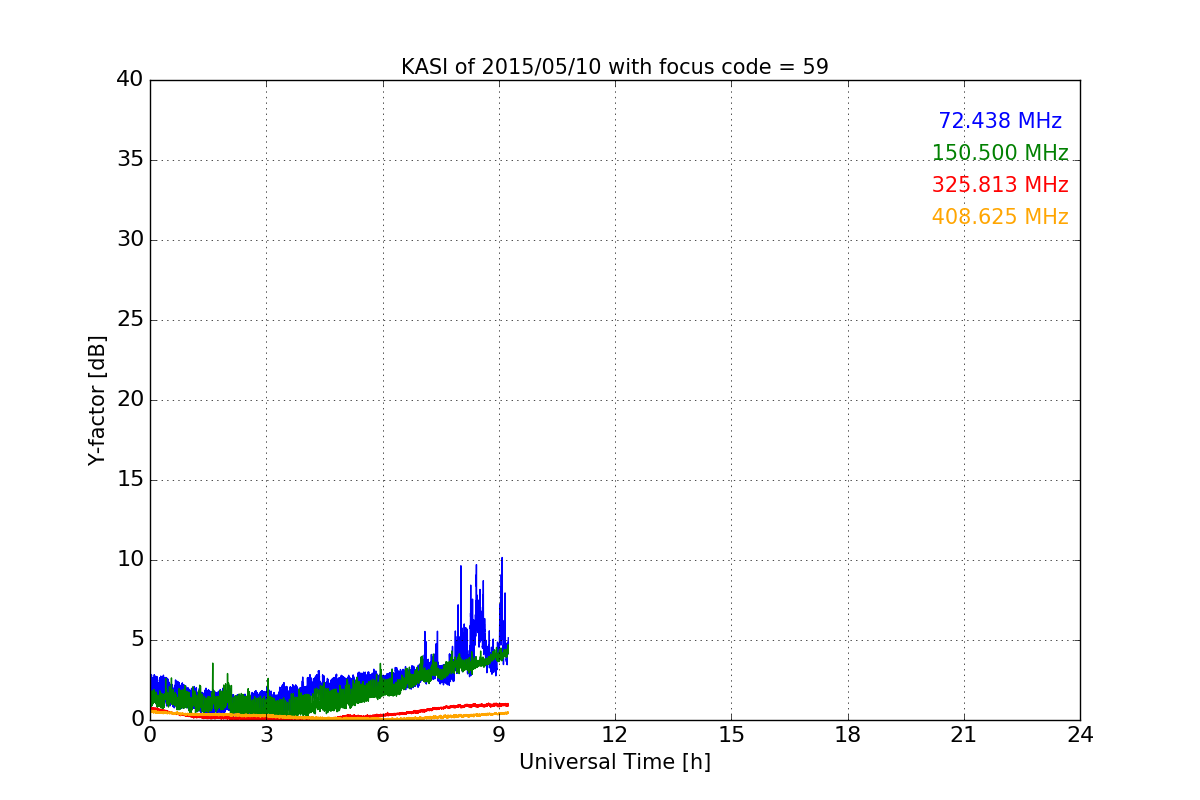Click the 6 tick label on x-axis

click(382, 735)
